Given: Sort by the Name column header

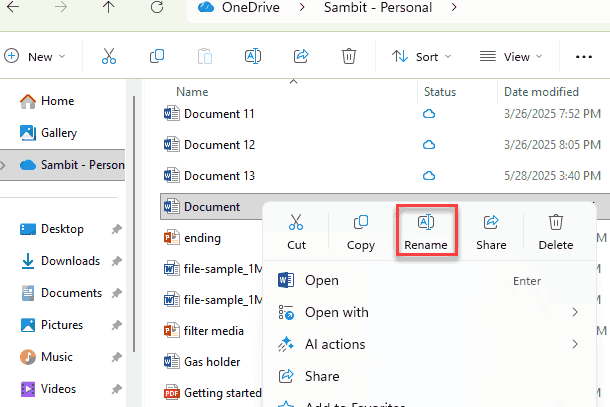Looking at the screenshot, I should (x=192, y=92).
